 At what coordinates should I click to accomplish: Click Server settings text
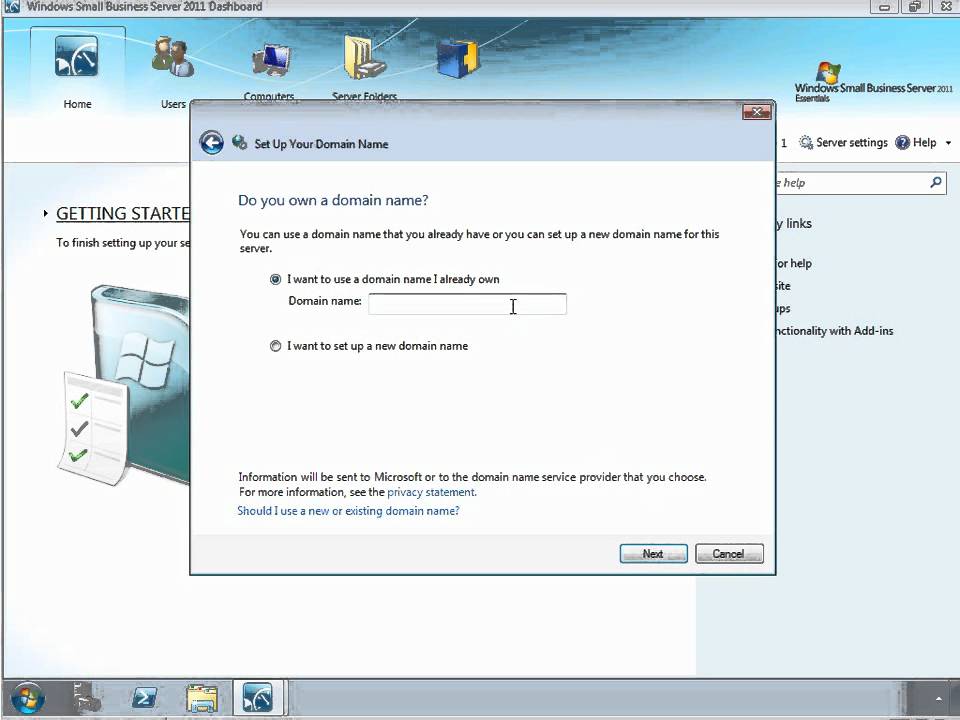coord(852,143)
